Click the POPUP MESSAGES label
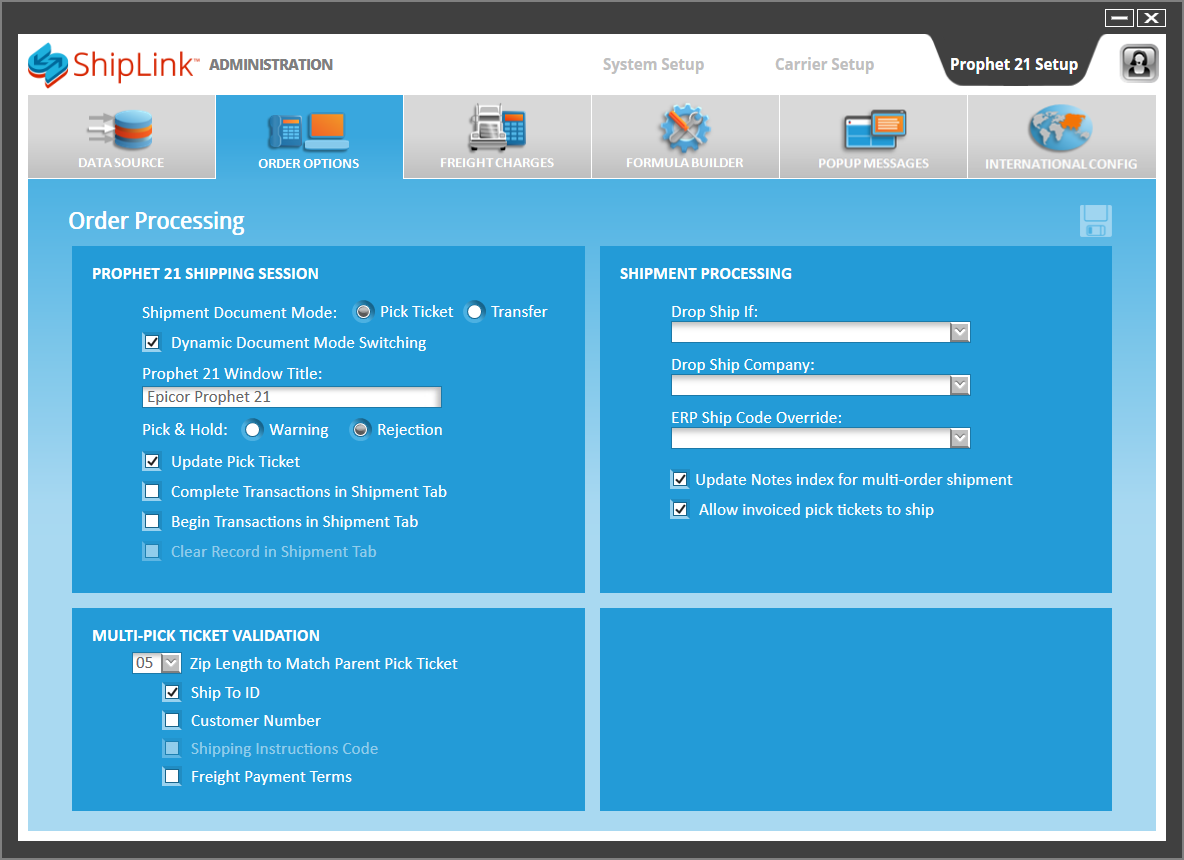Viewport: 1184px width, 860px height. pyautogui.click(x=874, y=164)
